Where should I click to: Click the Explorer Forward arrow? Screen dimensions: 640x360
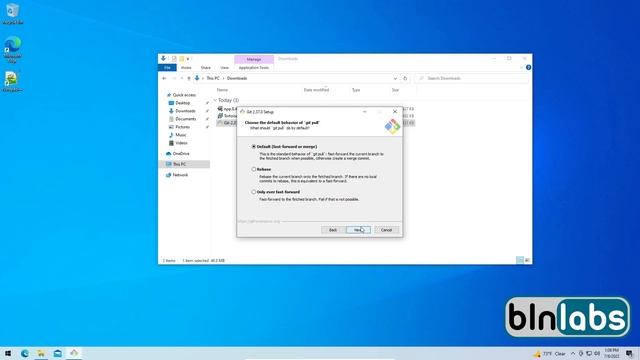point(174,78)
